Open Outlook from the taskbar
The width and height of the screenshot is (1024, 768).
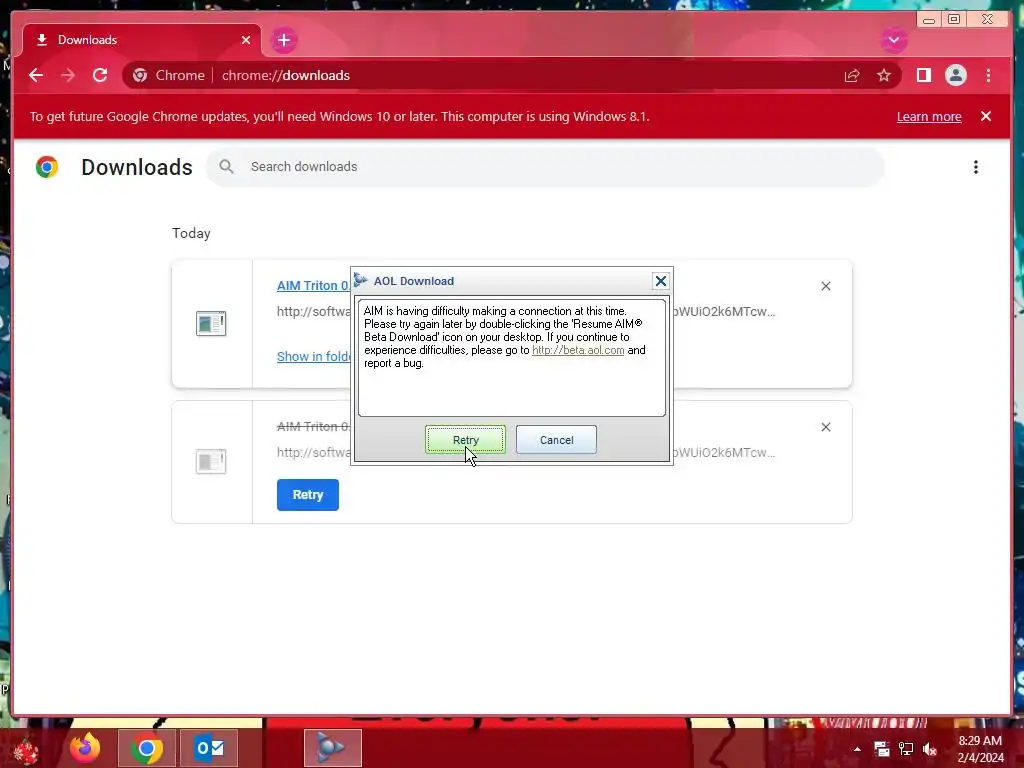[x=209, y=748]
